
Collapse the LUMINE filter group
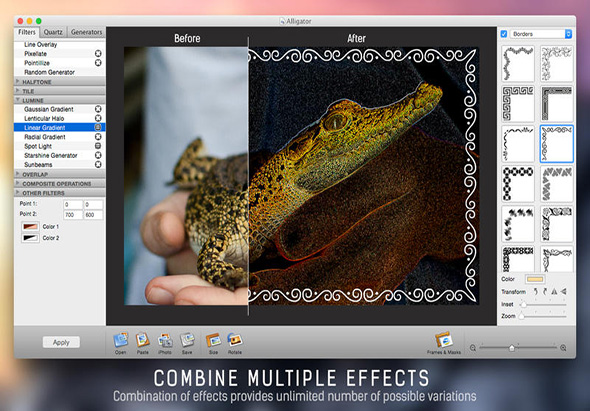click(59, 100)
